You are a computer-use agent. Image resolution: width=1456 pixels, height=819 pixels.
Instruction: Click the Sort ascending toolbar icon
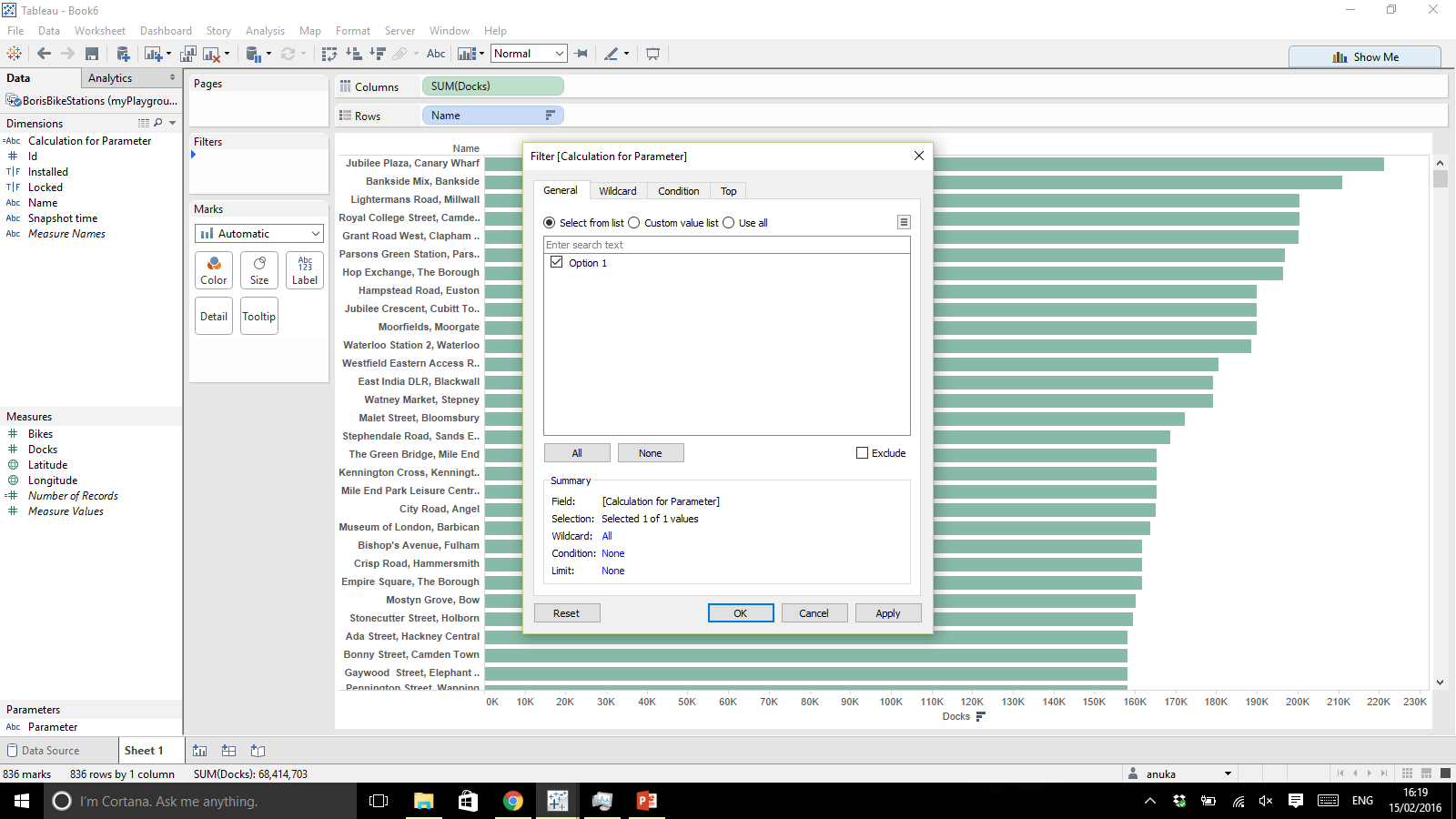coord(354,55)
